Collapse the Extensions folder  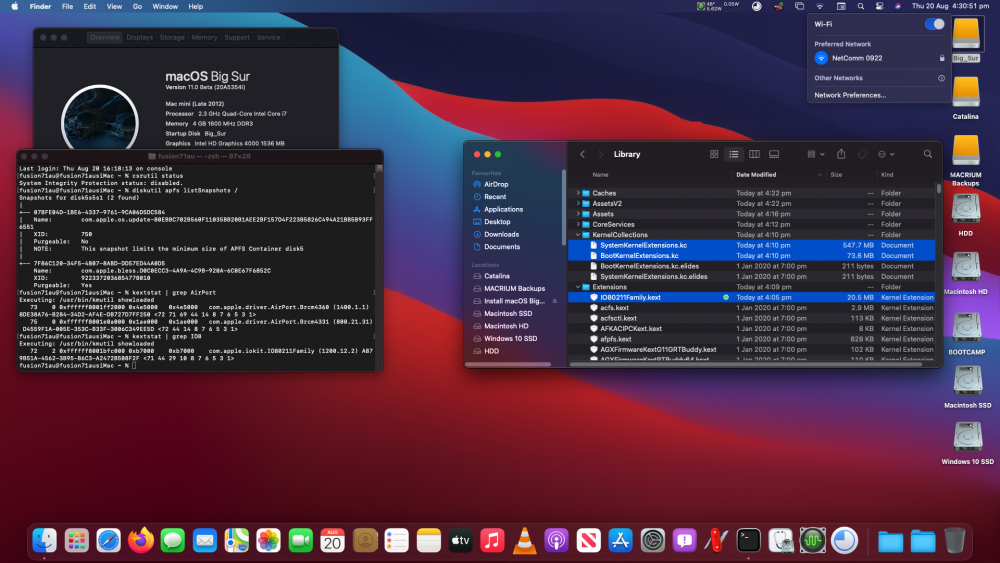coord(578,287)
